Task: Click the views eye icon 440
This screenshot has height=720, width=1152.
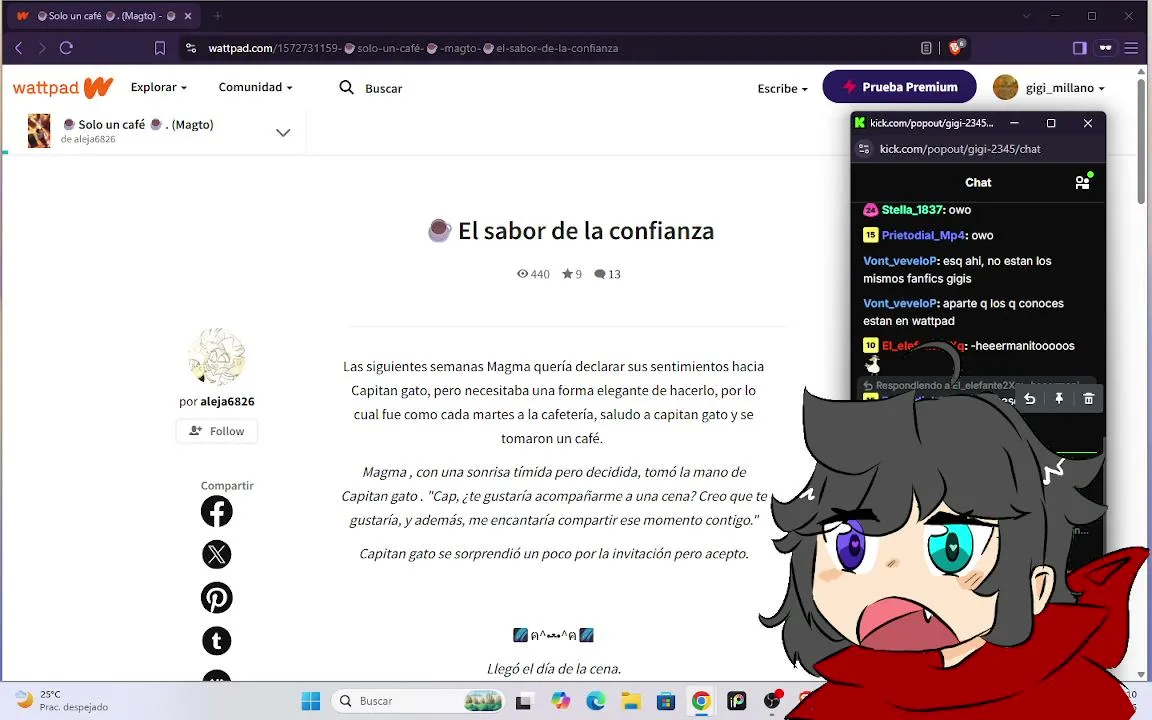Action: [533, 274]
